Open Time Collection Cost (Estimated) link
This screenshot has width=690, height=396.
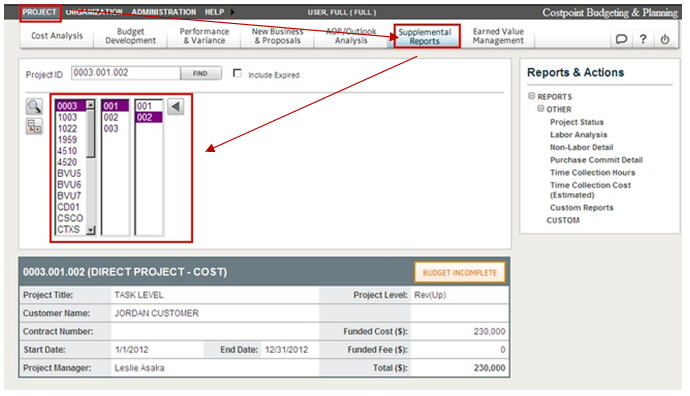click(x=590, y=190)
